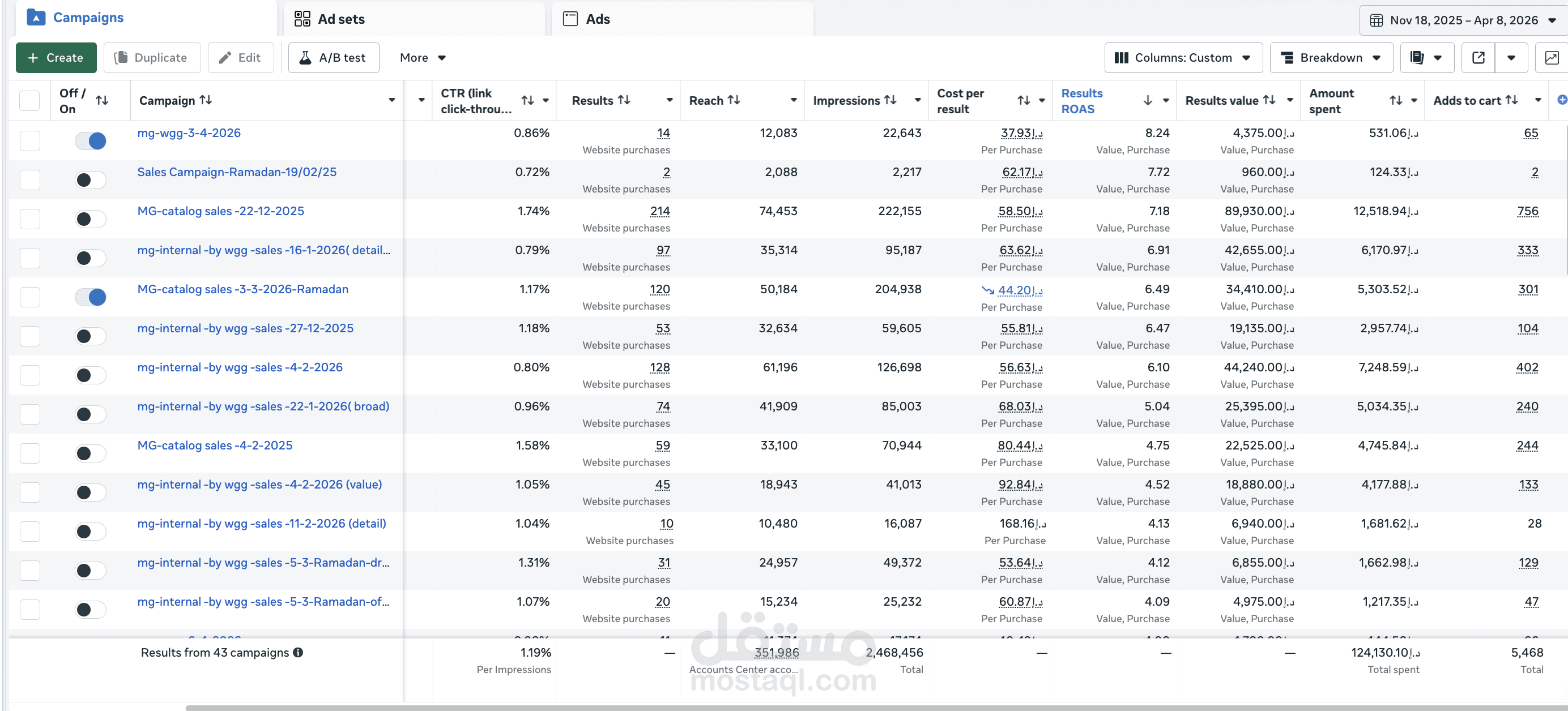
Task: Open the date range picker Nov 18, 2025
Action: (x=1463, y=20)
